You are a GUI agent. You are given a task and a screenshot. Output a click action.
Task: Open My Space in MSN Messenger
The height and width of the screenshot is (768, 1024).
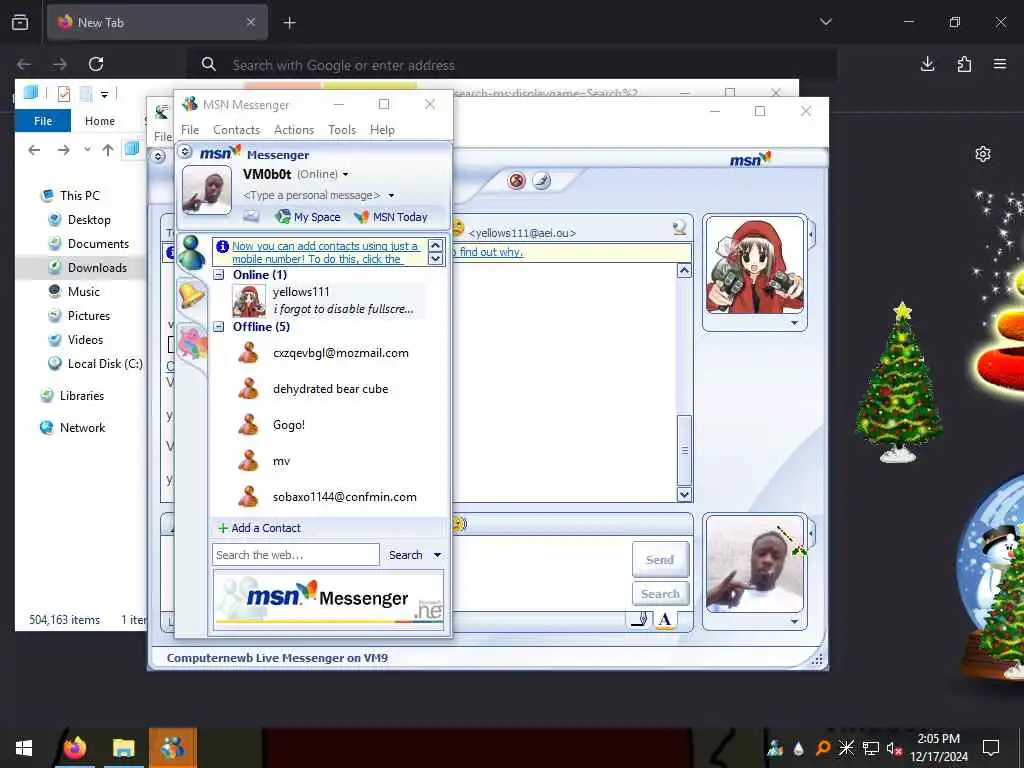point(308,217)
